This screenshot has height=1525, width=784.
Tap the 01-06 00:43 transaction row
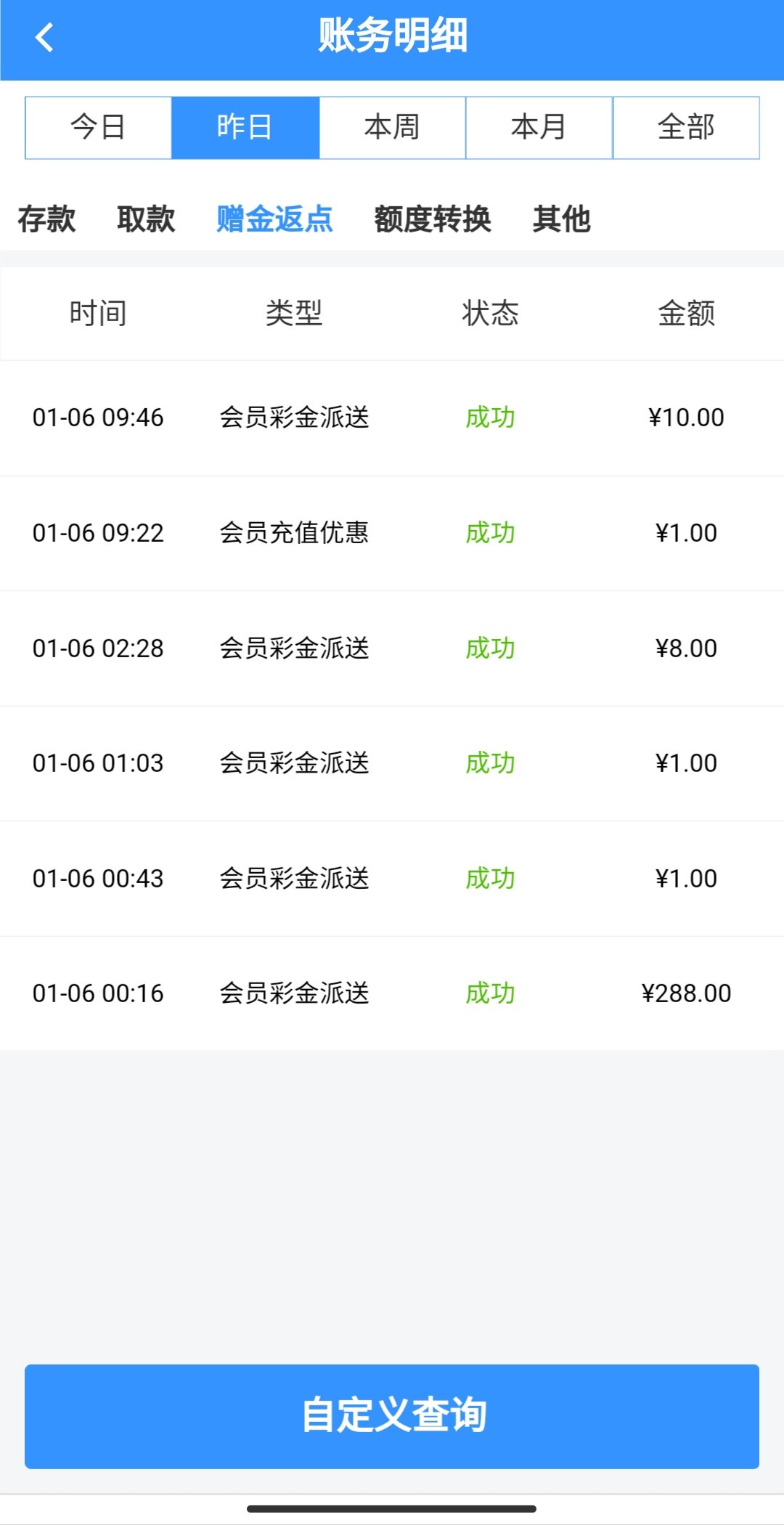point(392,879)
